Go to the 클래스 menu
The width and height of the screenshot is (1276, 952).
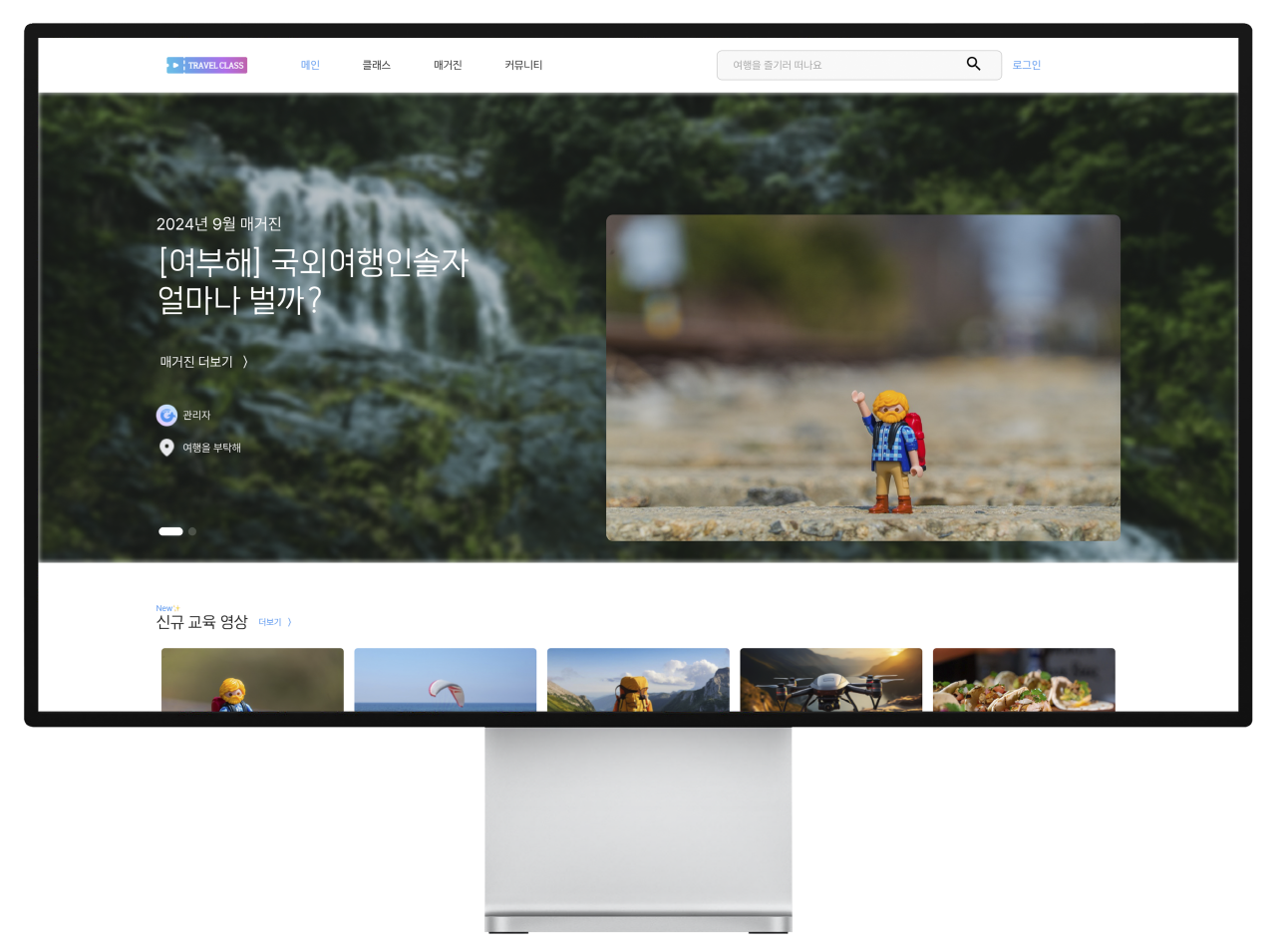point(376,65)
